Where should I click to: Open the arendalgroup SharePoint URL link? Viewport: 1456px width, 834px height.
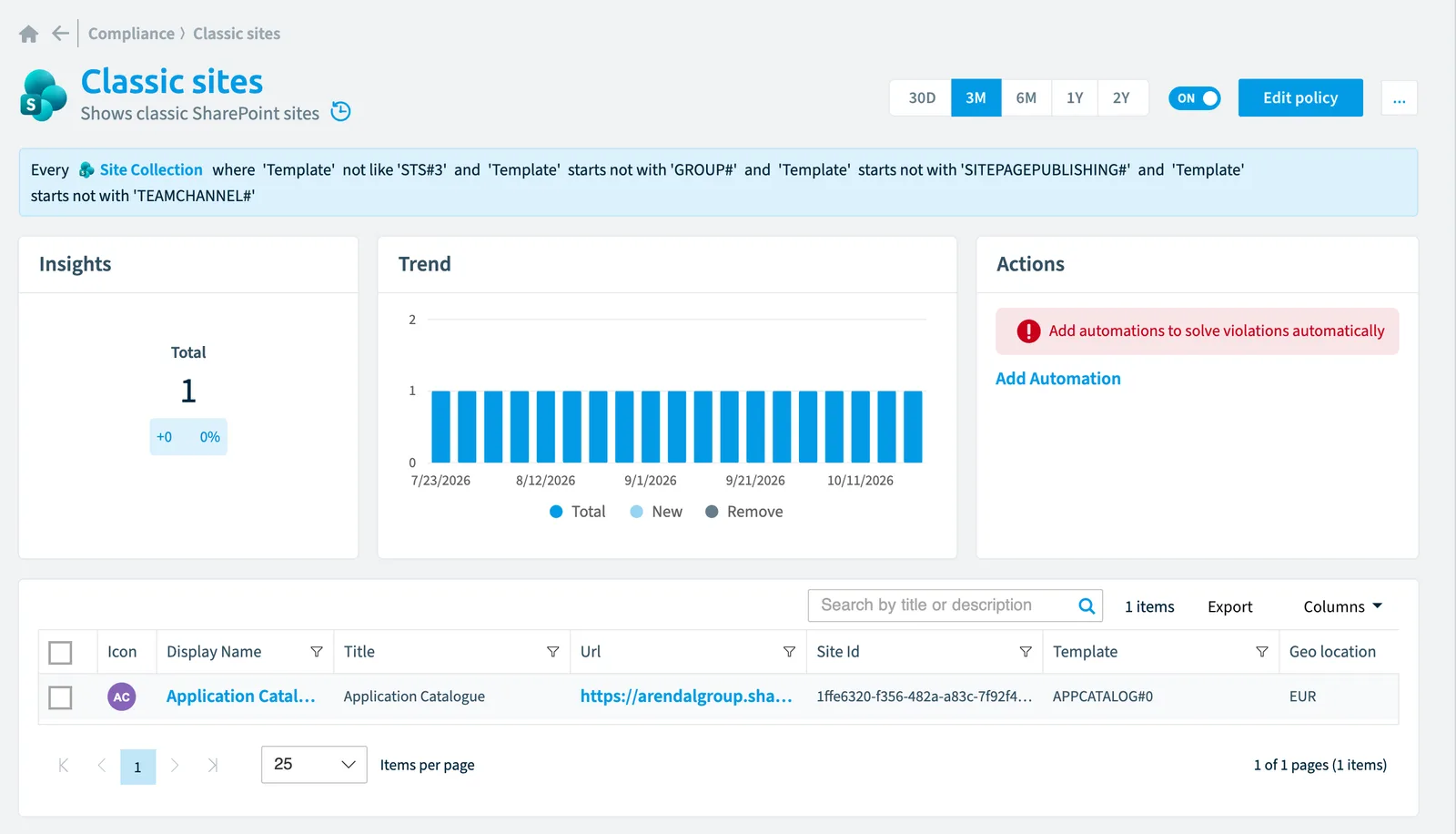coord(686,697)
